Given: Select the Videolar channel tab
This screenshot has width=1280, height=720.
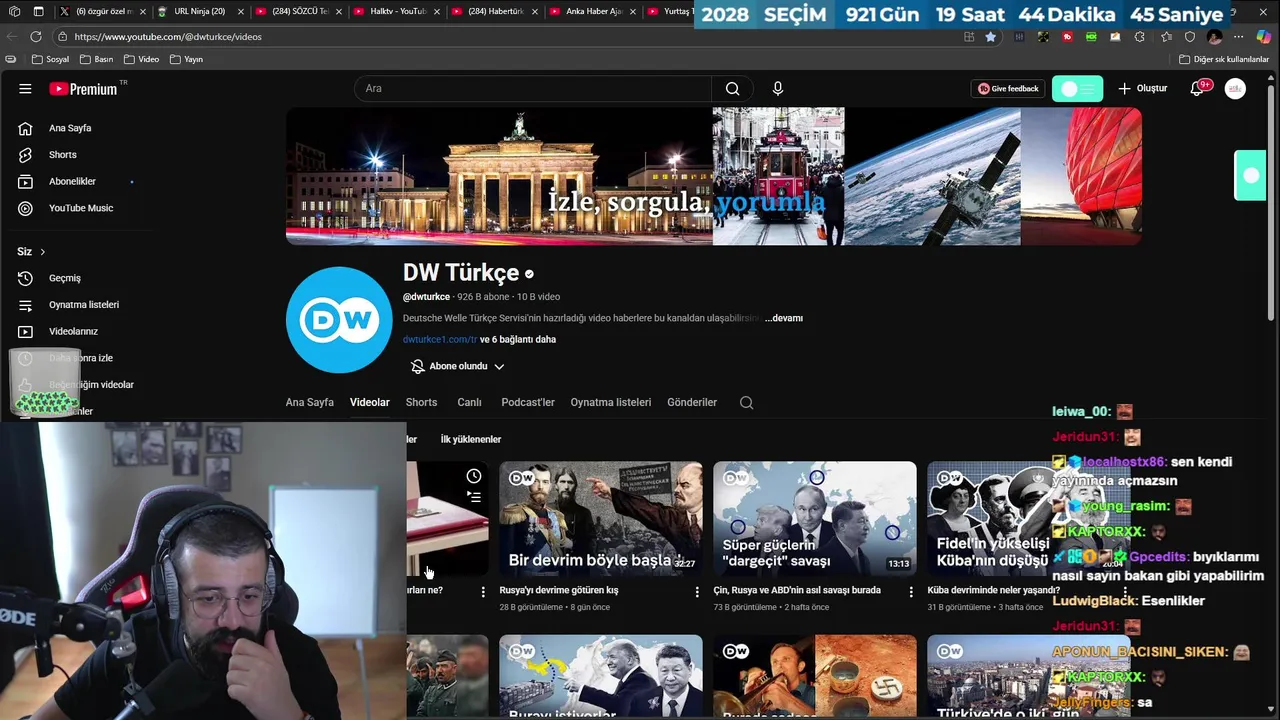Looking at the screenshot, I should tap(370, 403).
